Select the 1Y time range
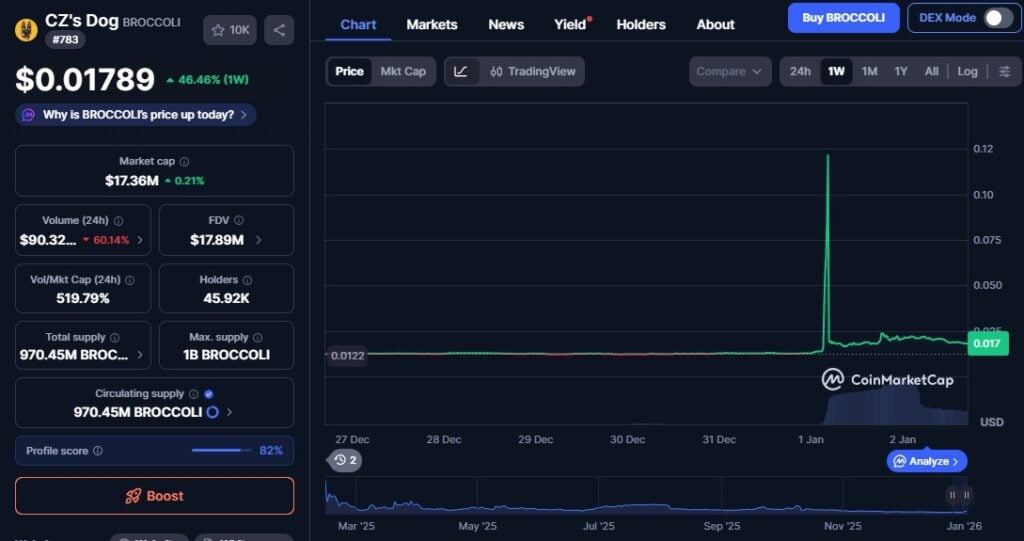This screenshot has height=541, width=1024. (x=901, y=72)
